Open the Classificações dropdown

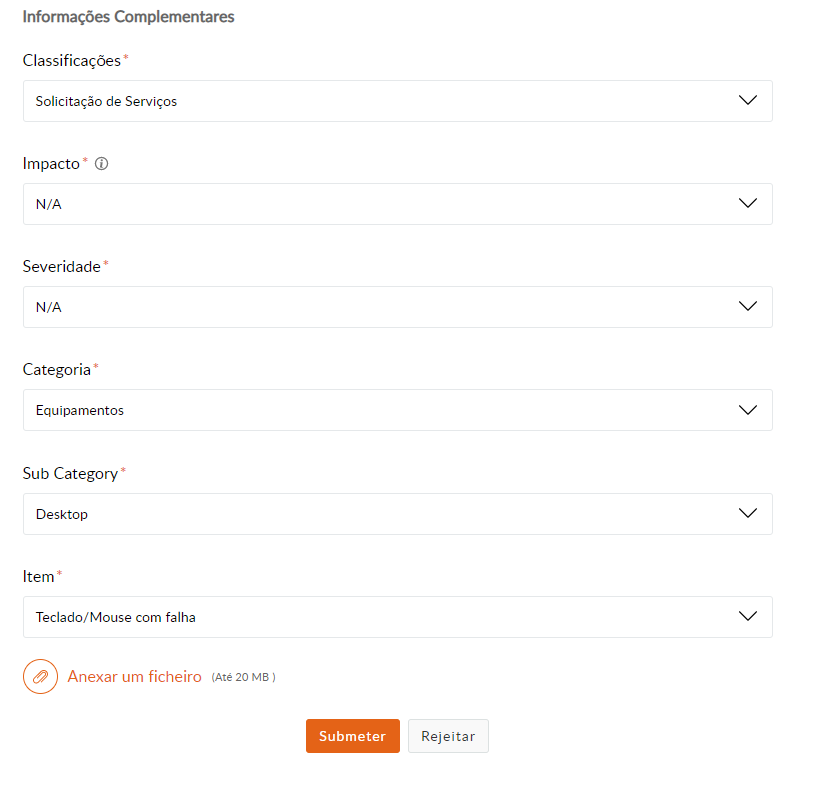click(397, 101)
